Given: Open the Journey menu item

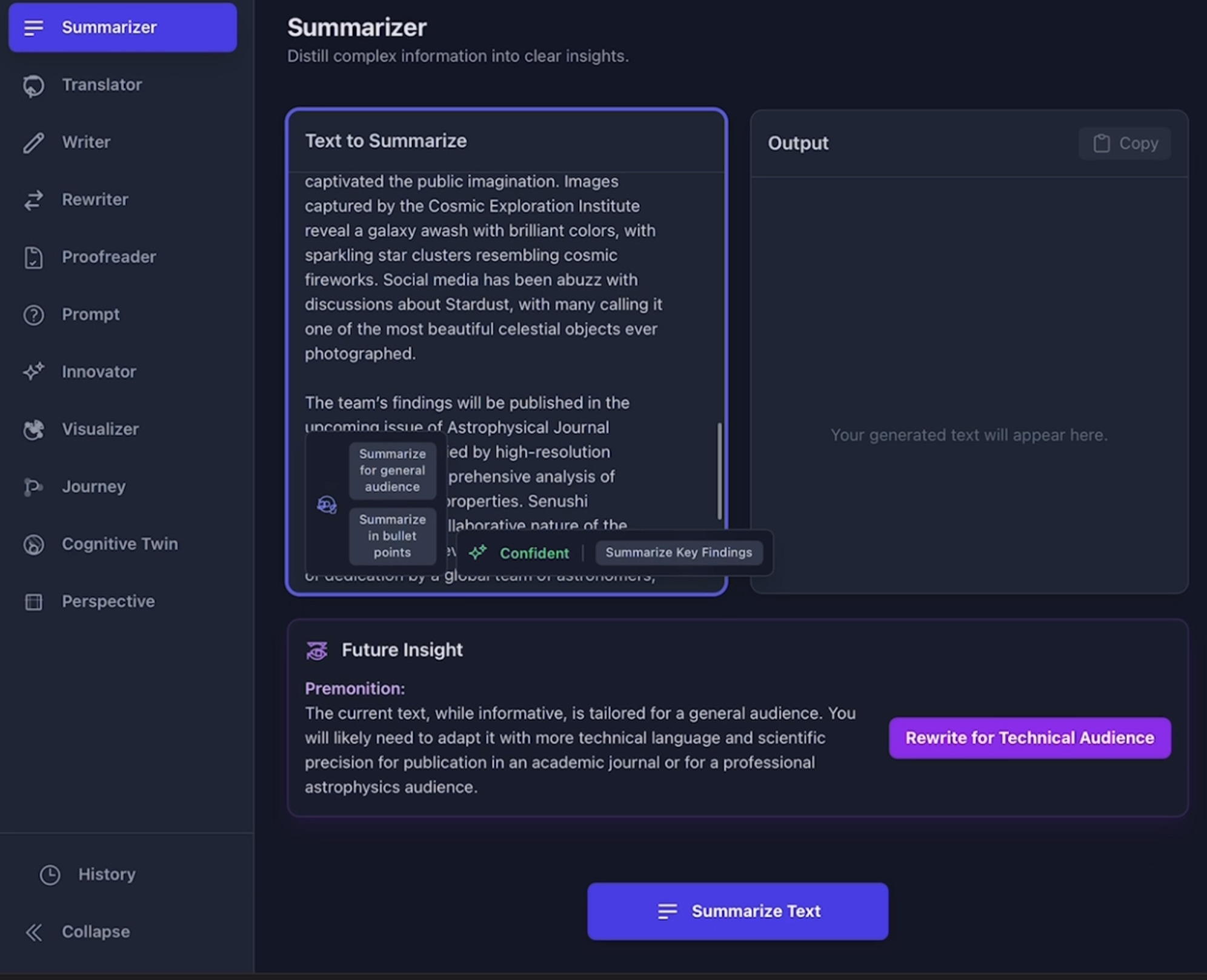Looking at the screenshot, I should pyautogui.click(x=93, y=487).
